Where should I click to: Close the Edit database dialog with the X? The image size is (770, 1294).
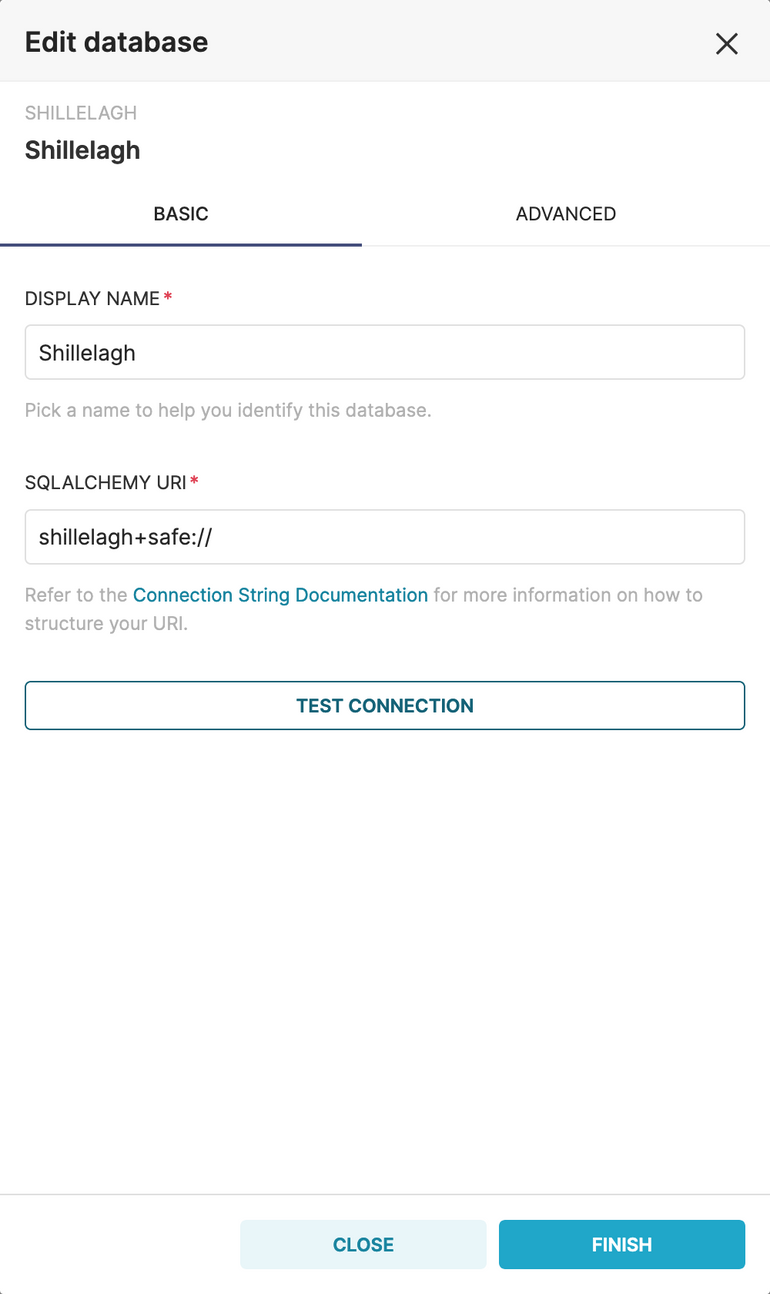click(x=726, y=43)
